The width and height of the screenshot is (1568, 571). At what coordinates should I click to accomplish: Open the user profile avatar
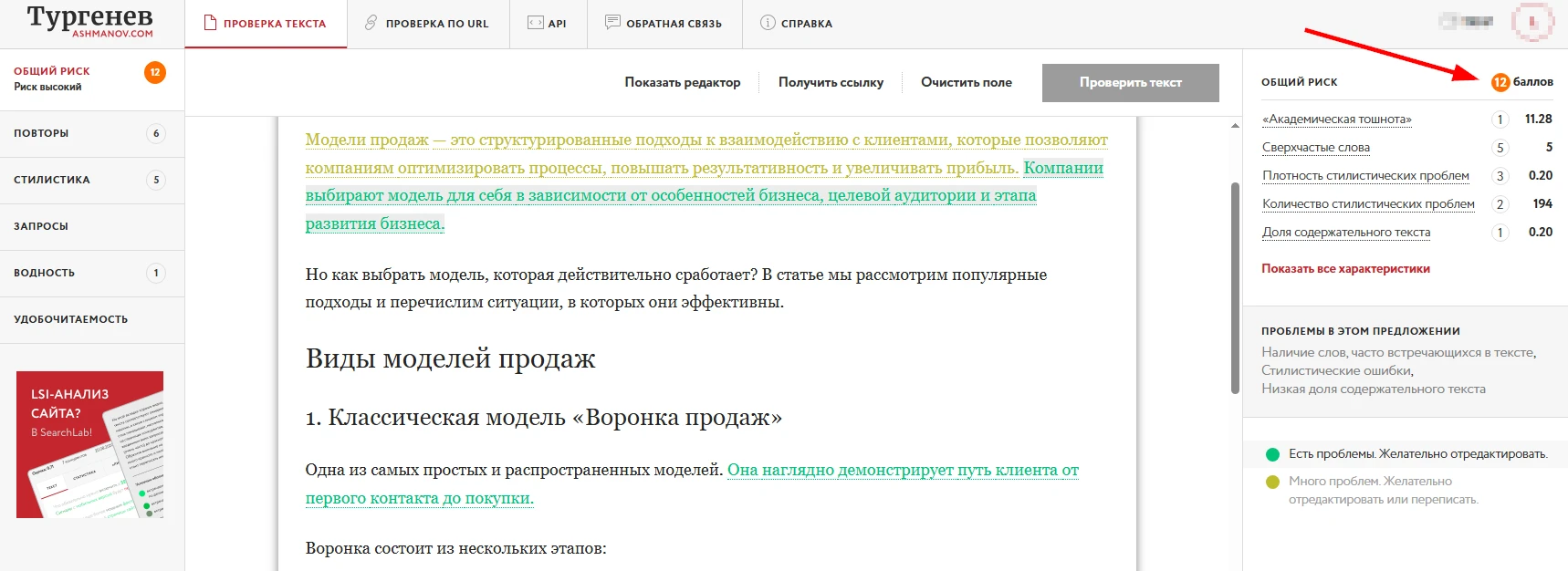click(x=1531, y=22)
